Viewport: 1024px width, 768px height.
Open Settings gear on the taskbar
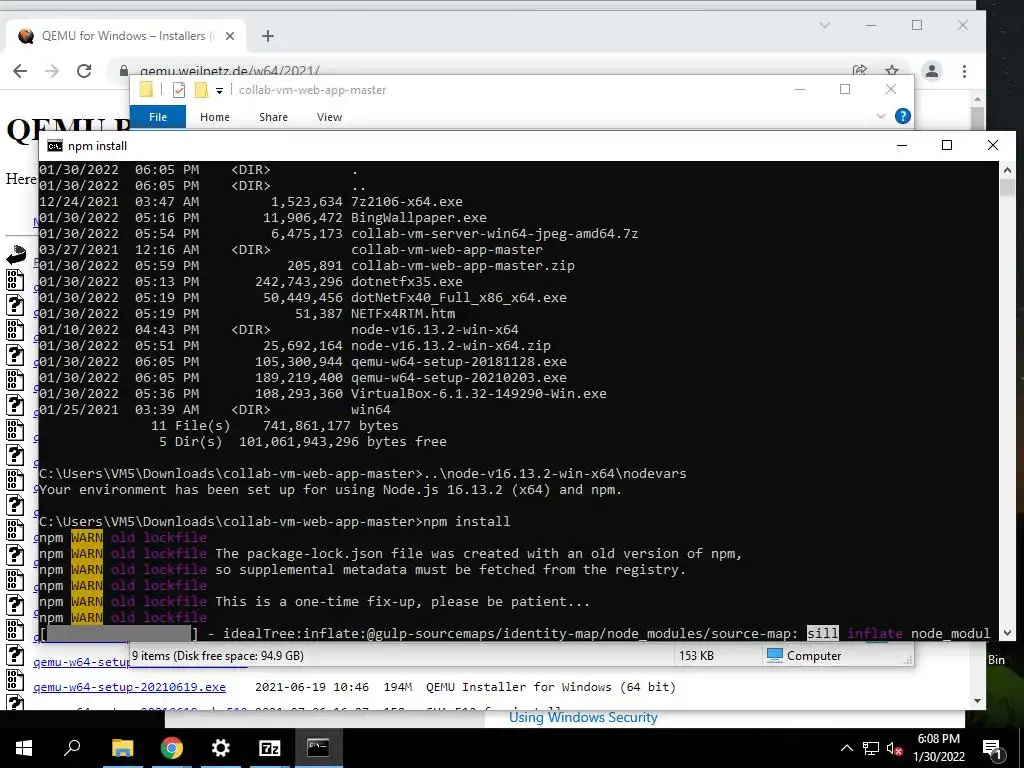(221, 748)
